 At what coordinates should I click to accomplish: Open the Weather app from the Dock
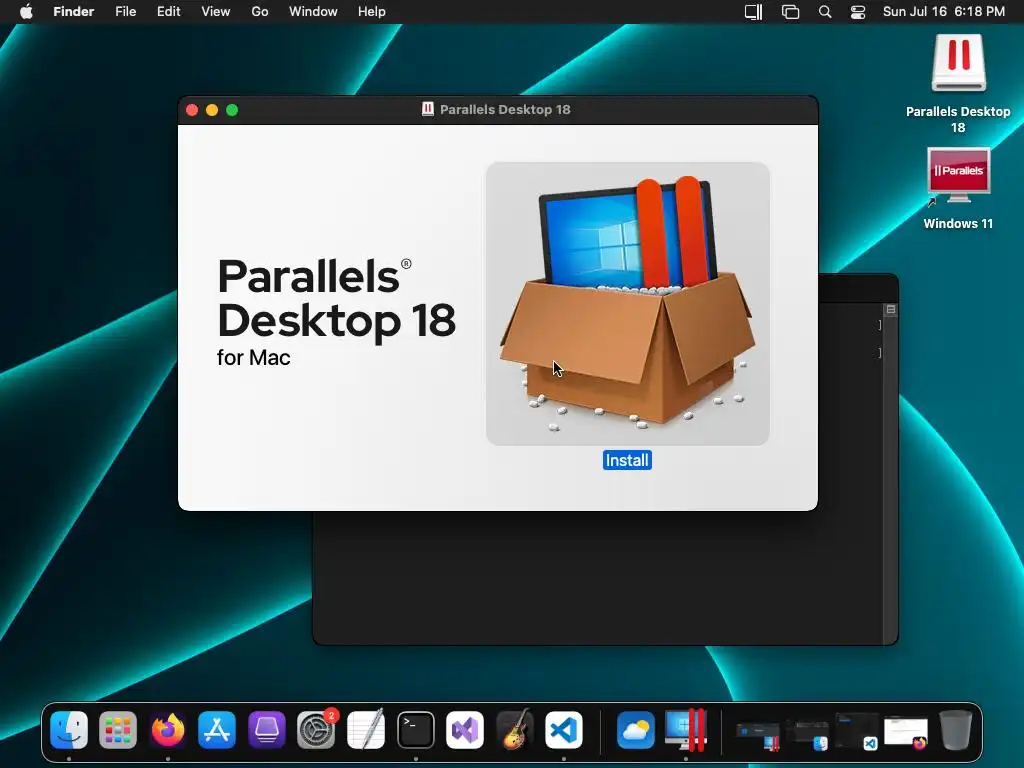click(x=635, y=729)
